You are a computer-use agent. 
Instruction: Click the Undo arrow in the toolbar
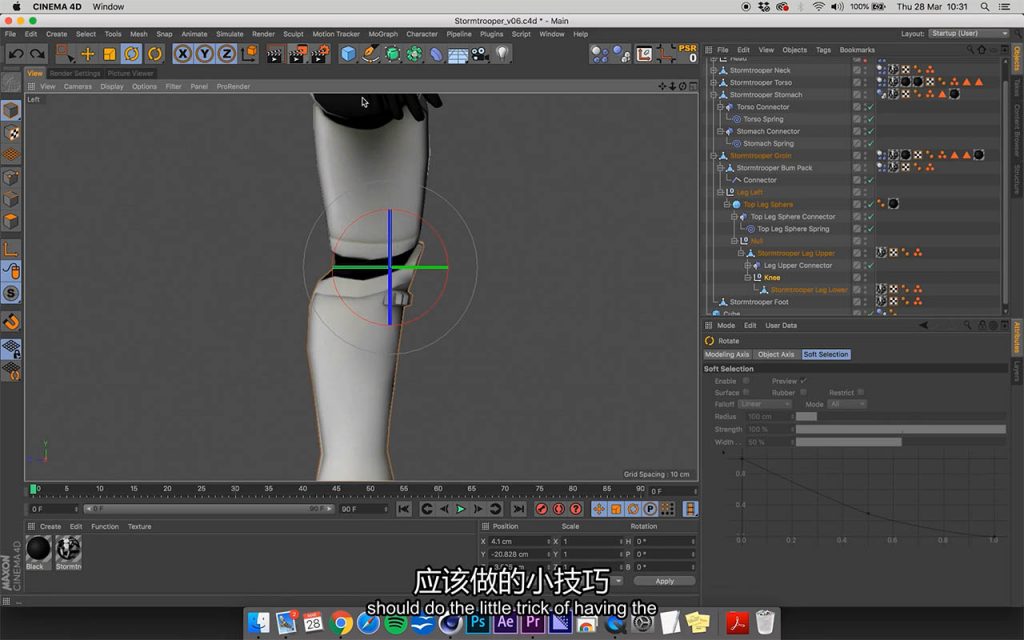point(16,54)
